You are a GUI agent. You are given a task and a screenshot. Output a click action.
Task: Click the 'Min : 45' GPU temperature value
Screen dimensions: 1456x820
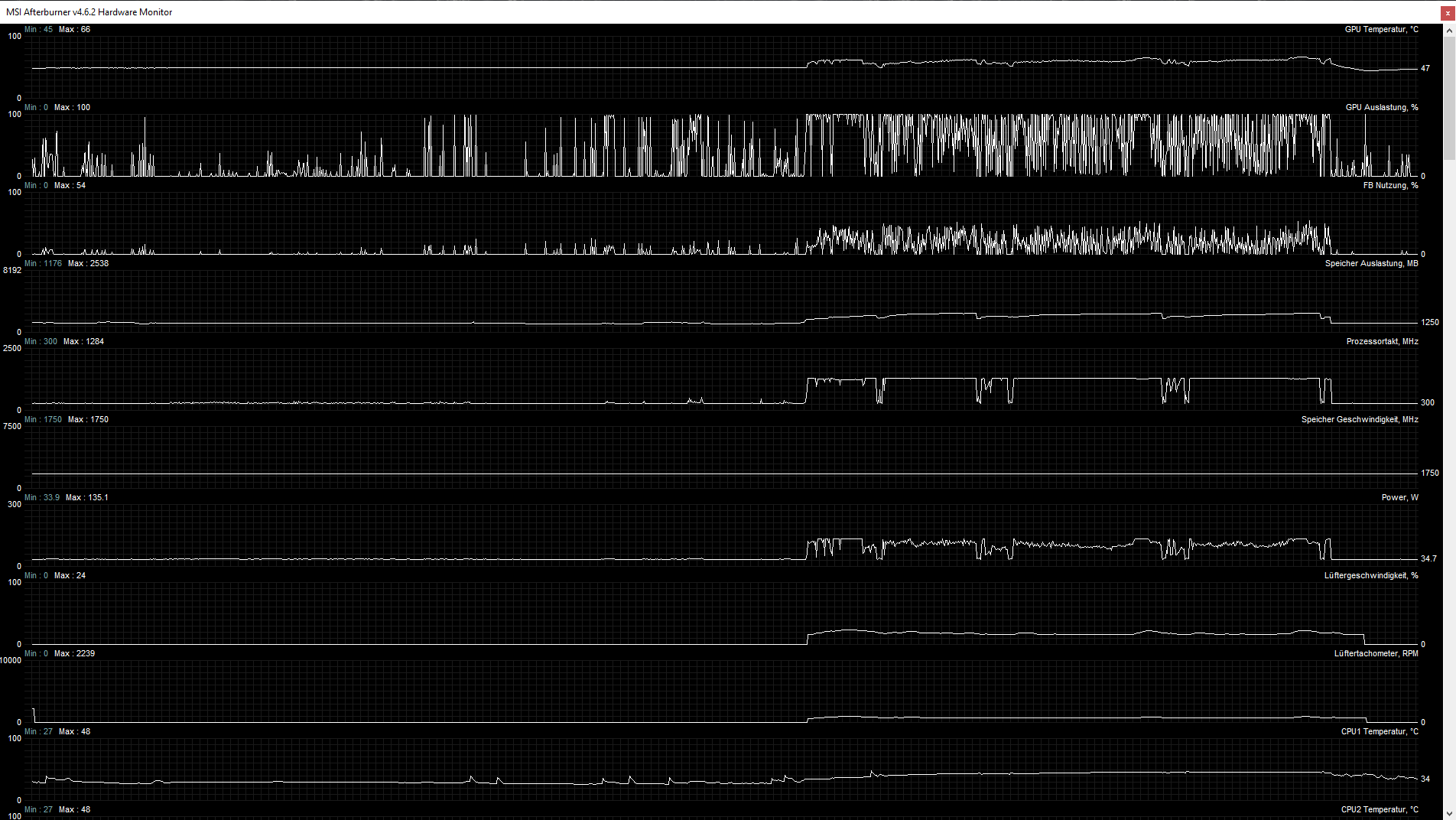(38, 30)
